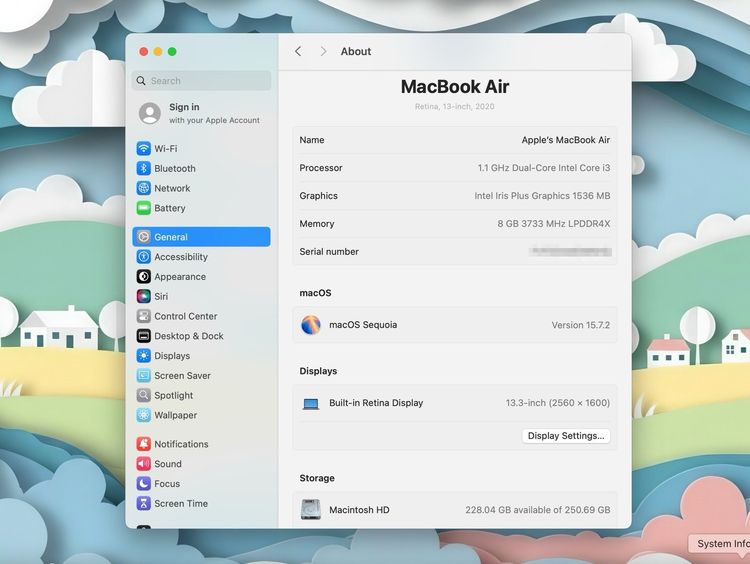Click the System Info button on desktop edge
Image resolution: width=750 pixels, height=564 pixels.
pyautogui.click(x=720, y=543)
